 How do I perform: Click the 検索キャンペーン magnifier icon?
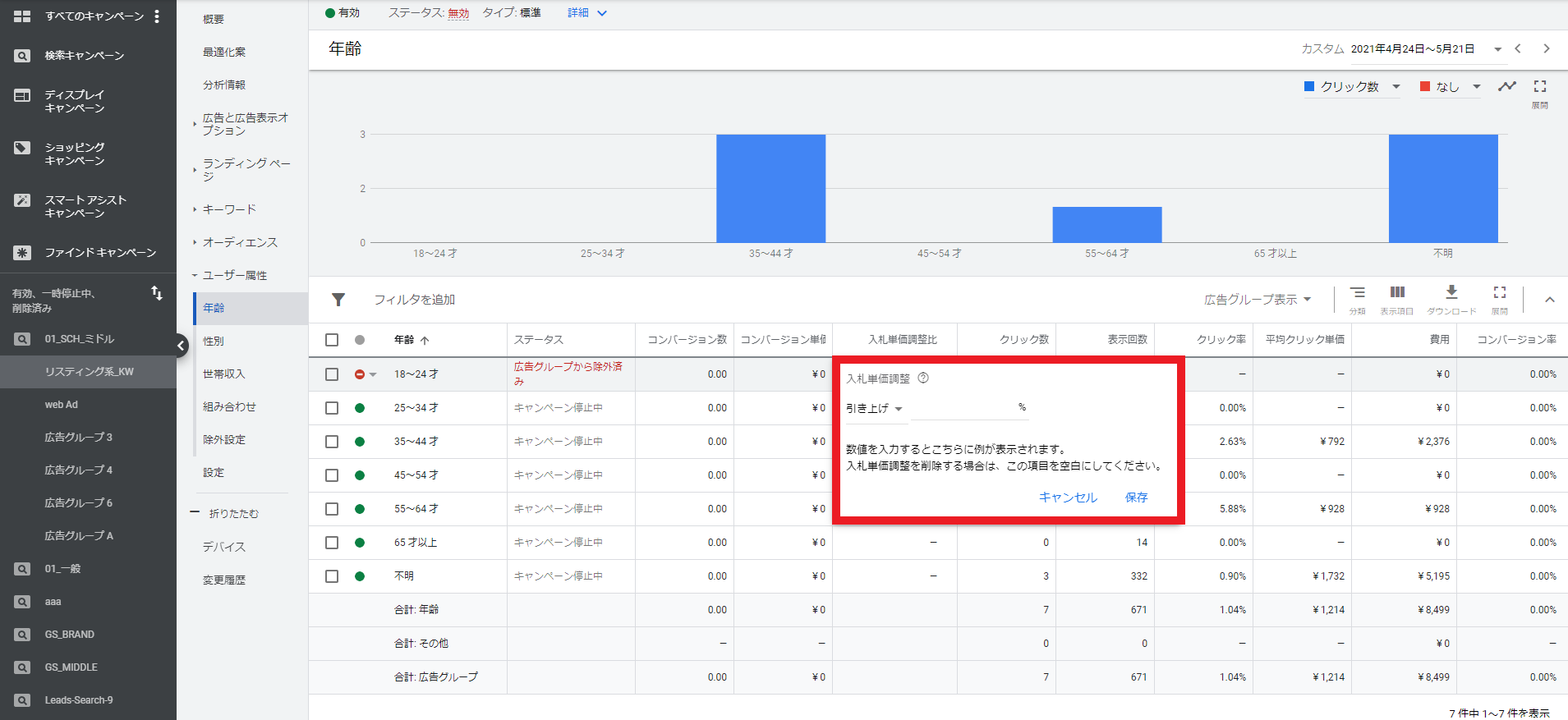point(22,56)
